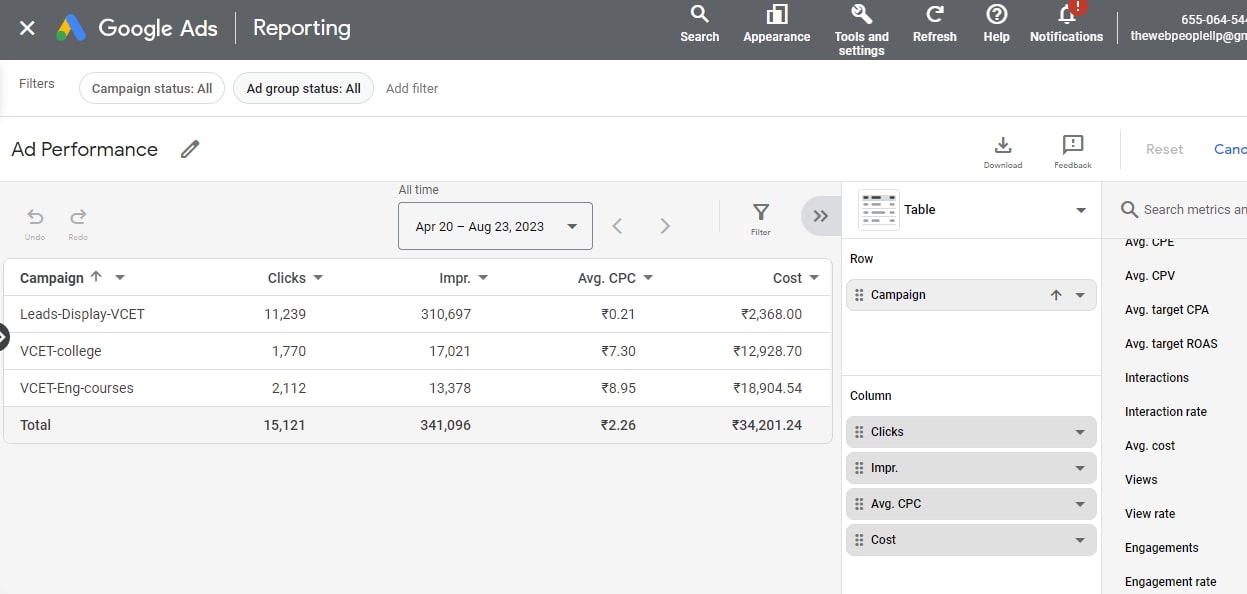Select Views metric

1141,480
